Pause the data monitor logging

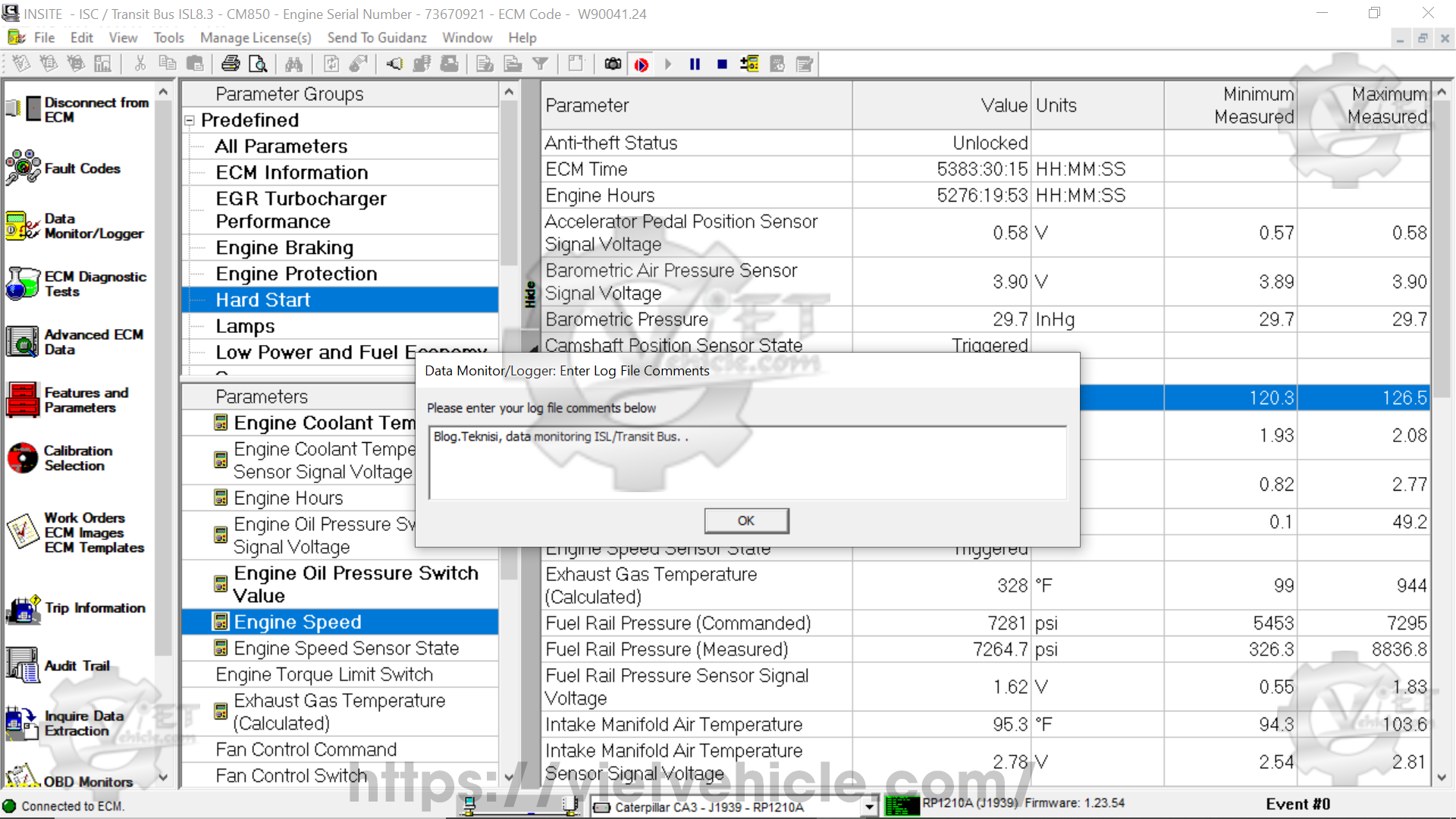[x=695, y=64]
